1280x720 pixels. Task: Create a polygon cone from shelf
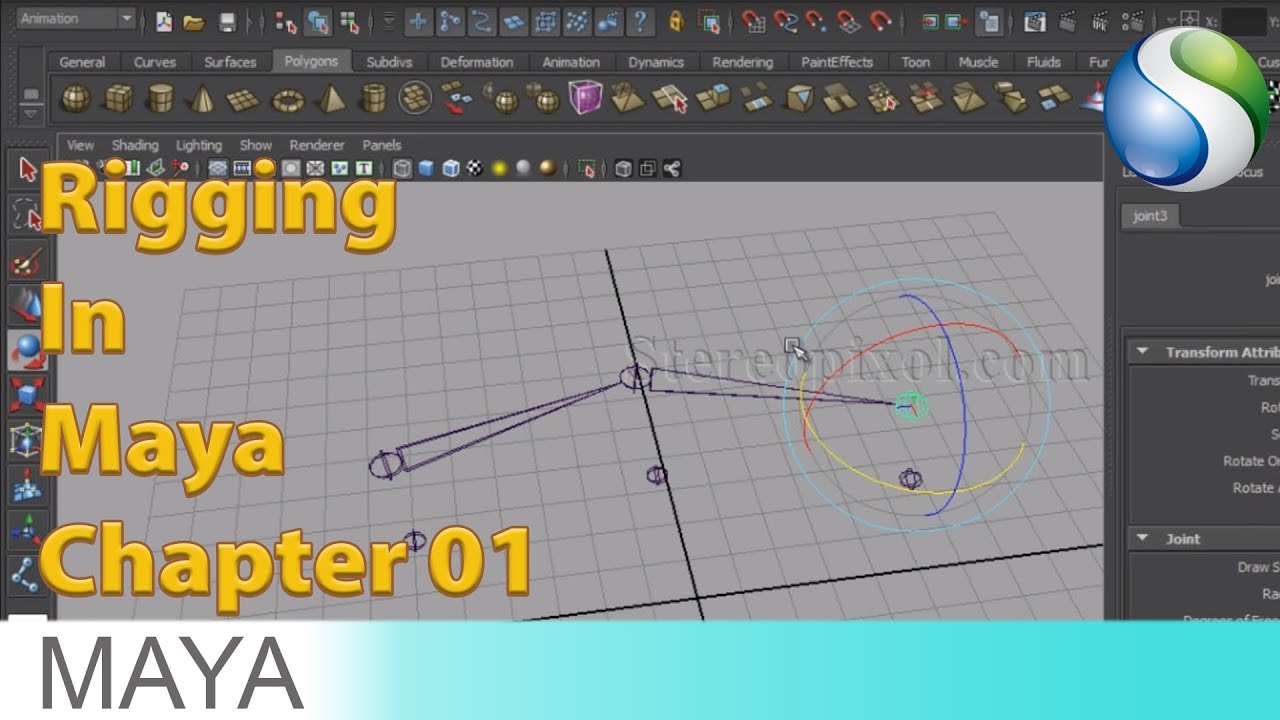(x=202, y=98)
